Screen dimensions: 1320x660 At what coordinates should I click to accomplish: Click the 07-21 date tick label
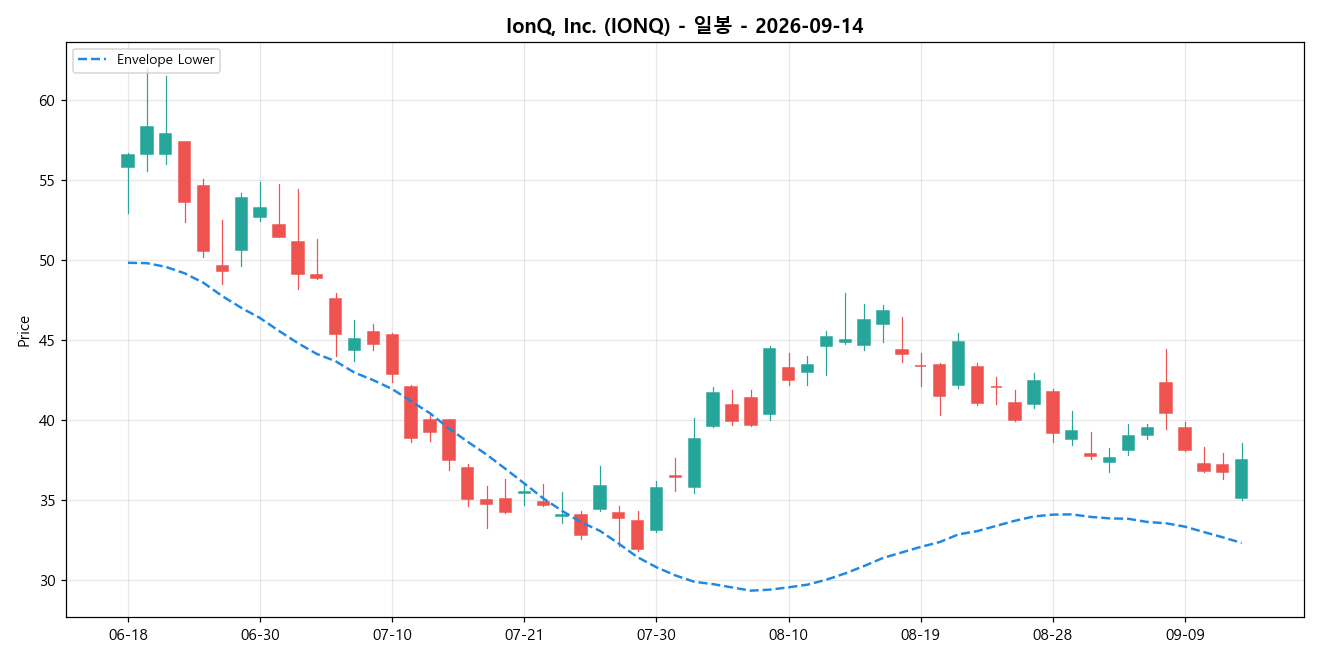click(524, 635)
